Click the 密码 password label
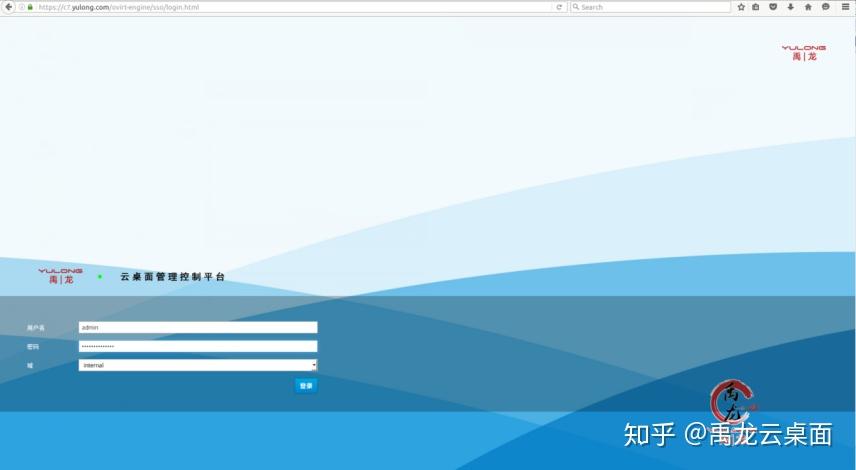 (33, 347)
